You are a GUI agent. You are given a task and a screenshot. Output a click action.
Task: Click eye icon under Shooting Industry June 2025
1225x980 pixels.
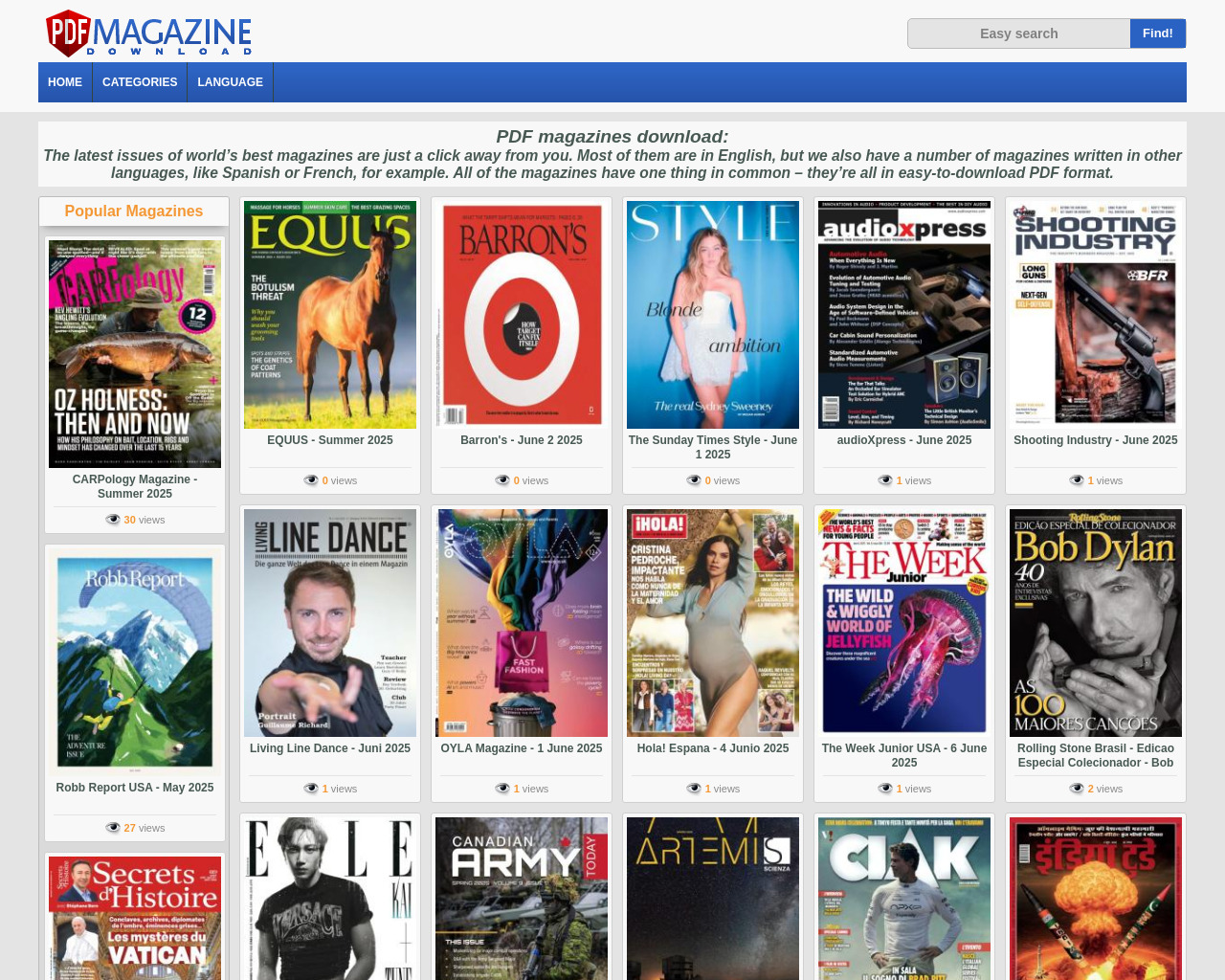(1077, 480)
